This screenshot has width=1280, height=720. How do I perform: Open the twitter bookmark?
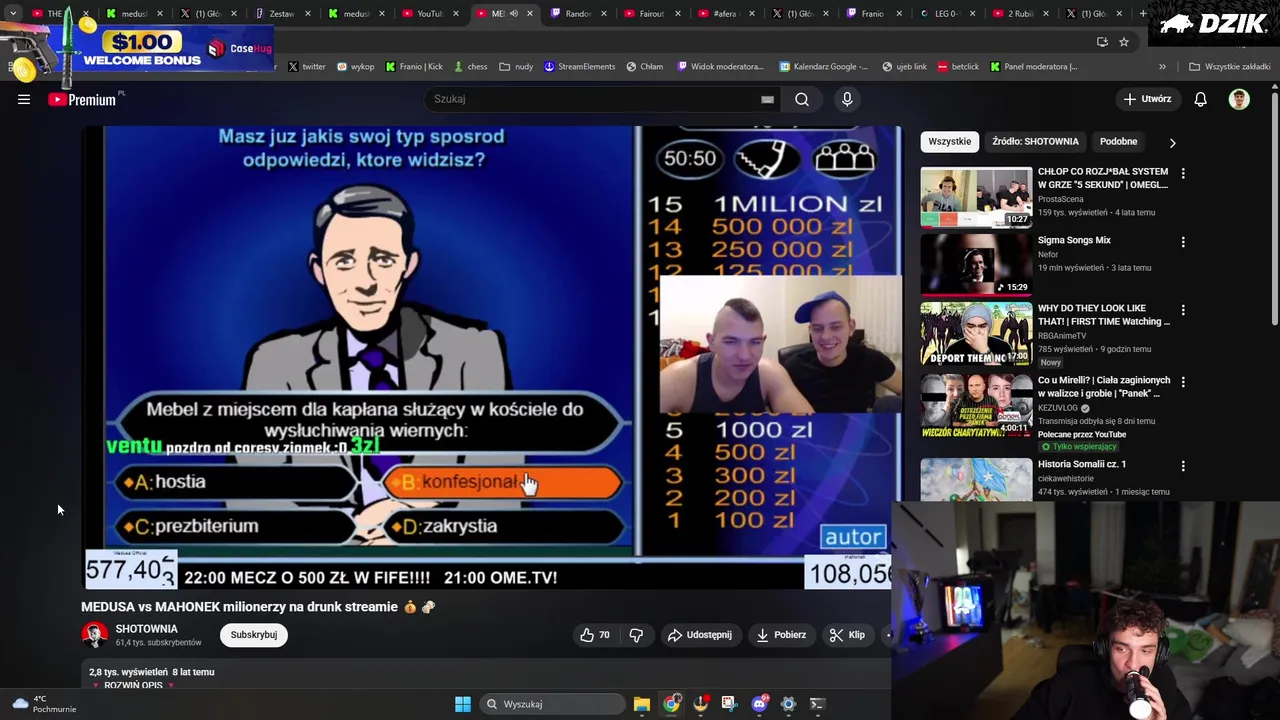[306, 67]
